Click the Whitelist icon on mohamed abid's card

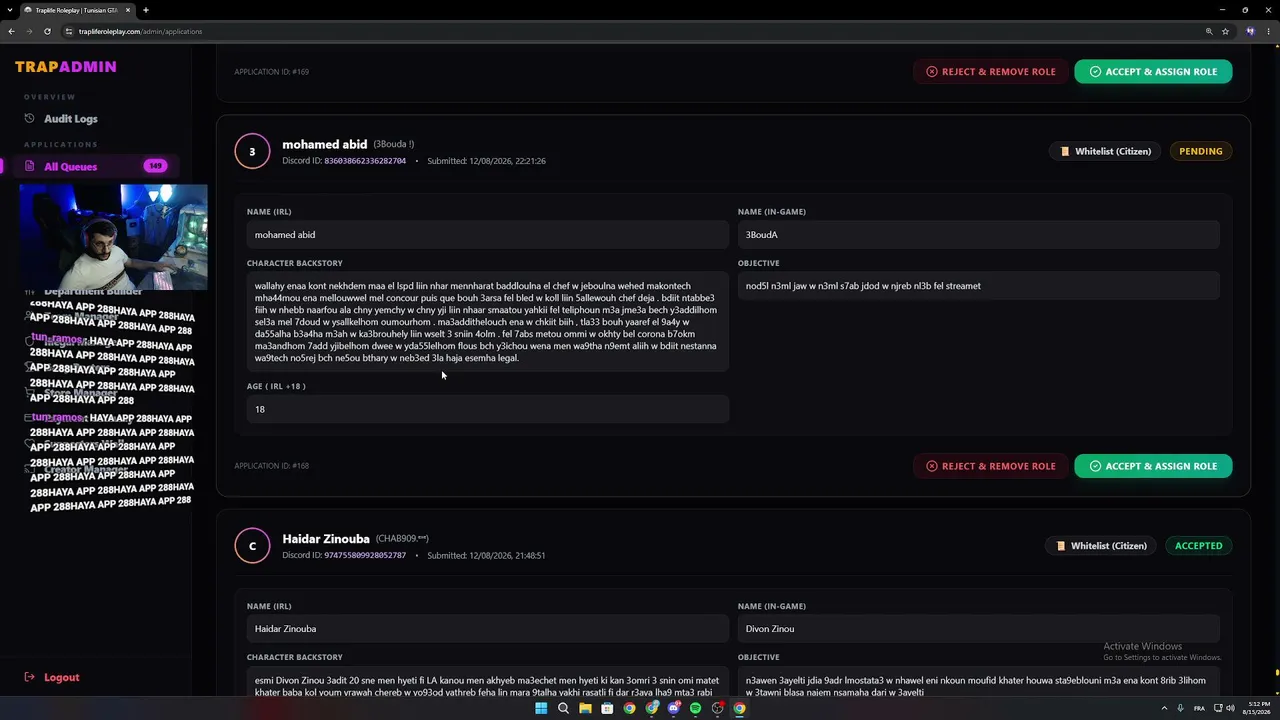(1064, 152)
